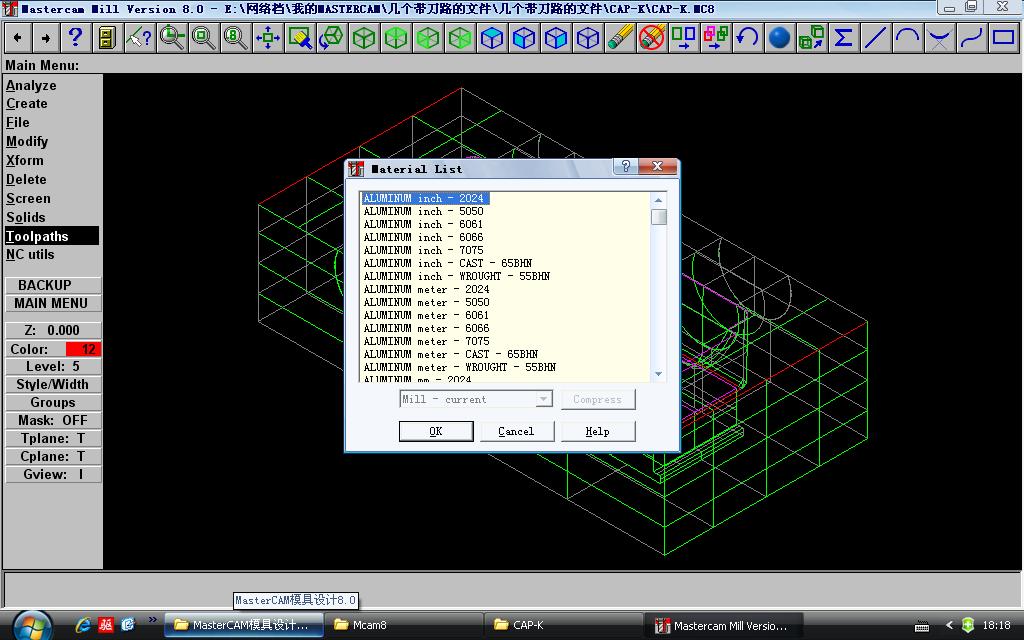The height and width of the screenshot is (640, 1024).
Task: Select the Fillet crossing curves icon
Action: click(939, 38)
